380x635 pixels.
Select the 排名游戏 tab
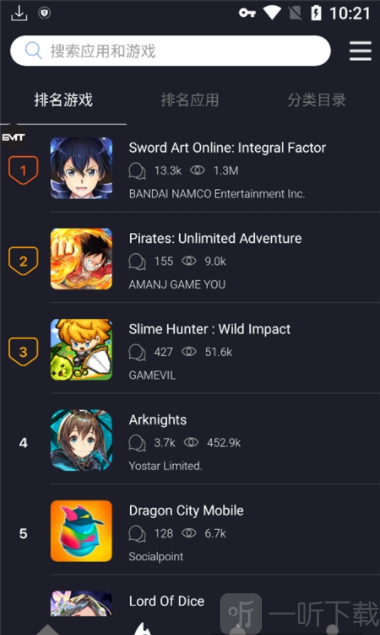point(63,100)
